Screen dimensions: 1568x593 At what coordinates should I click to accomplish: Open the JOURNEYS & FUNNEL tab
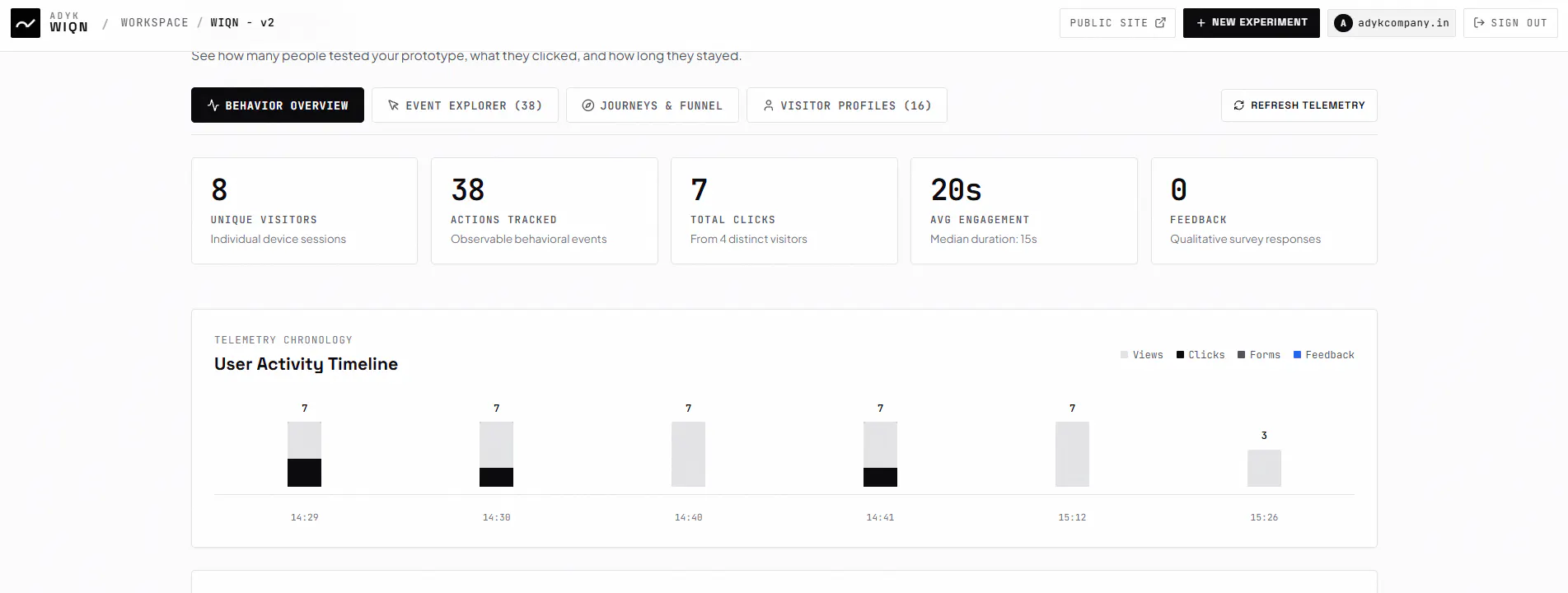pyautogui.click(x=653, y=105)
